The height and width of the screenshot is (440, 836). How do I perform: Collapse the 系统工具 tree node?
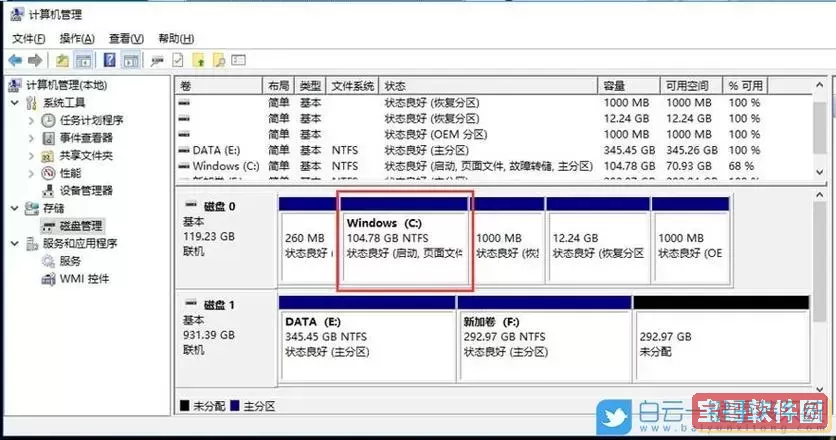point(15,102)
